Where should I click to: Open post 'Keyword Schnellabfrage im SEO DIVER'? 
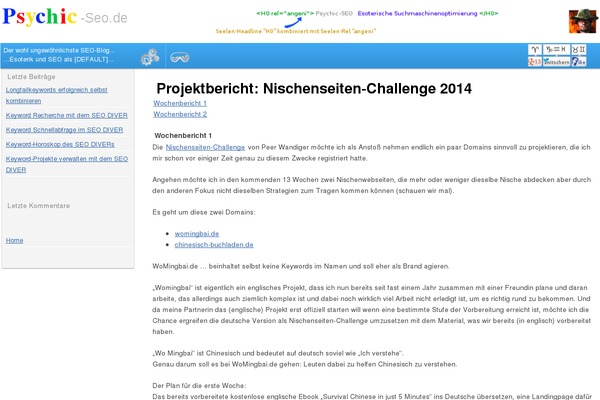(x=64, y=130)
